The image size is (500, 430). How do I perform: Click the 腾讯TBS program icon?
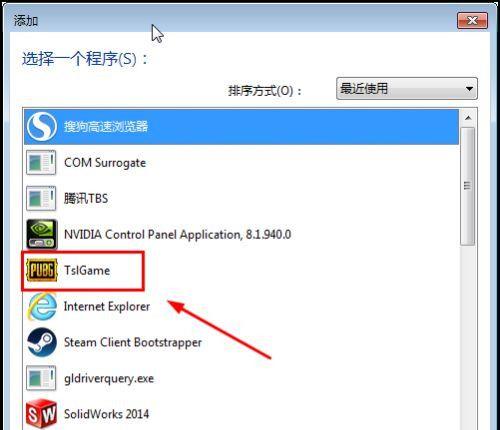(41, 198)
